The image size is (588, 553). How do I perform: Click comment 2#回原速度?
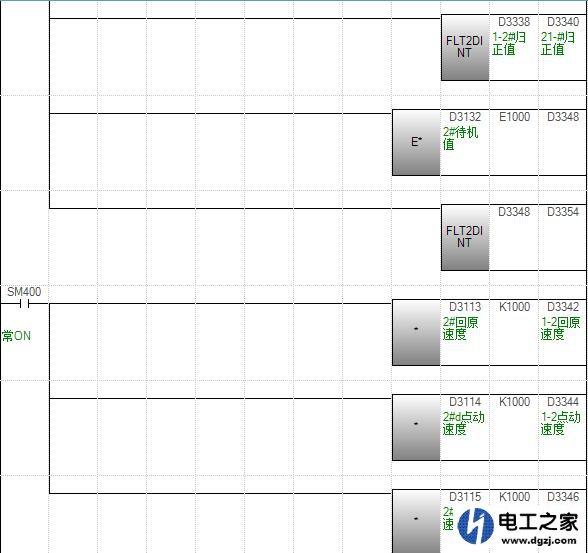click(460, 328)
